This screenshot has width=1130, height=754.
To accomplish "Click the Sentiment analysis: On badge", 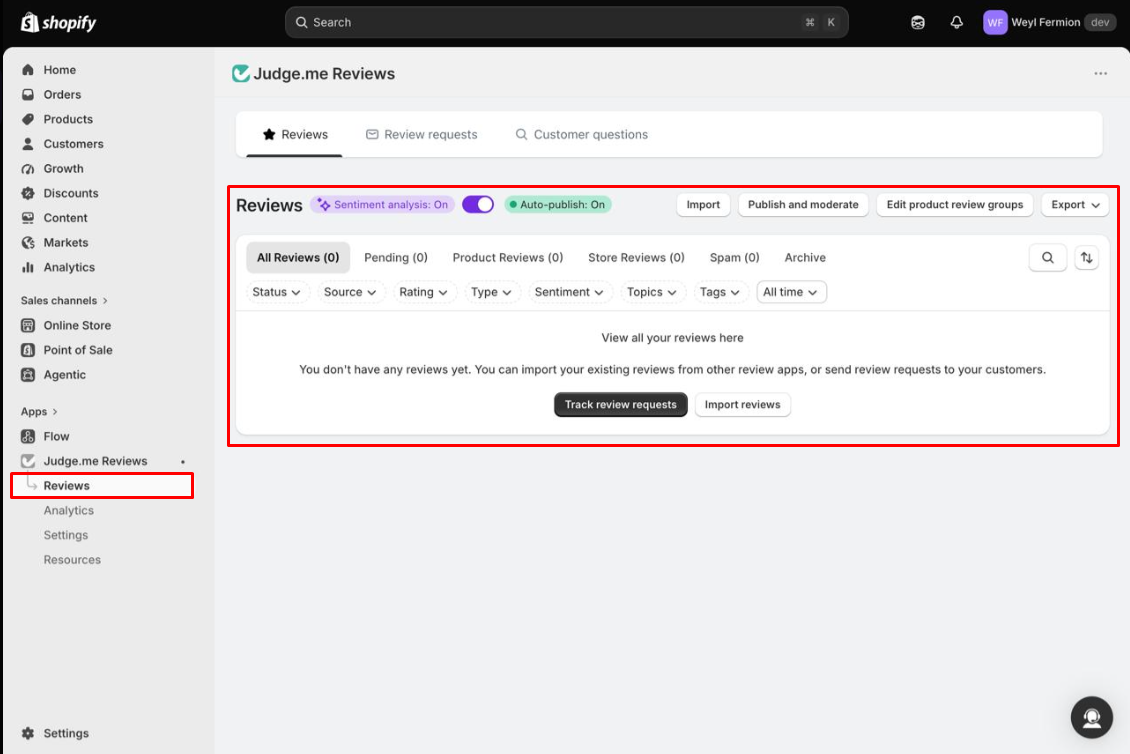I will (x=383, y=205).
